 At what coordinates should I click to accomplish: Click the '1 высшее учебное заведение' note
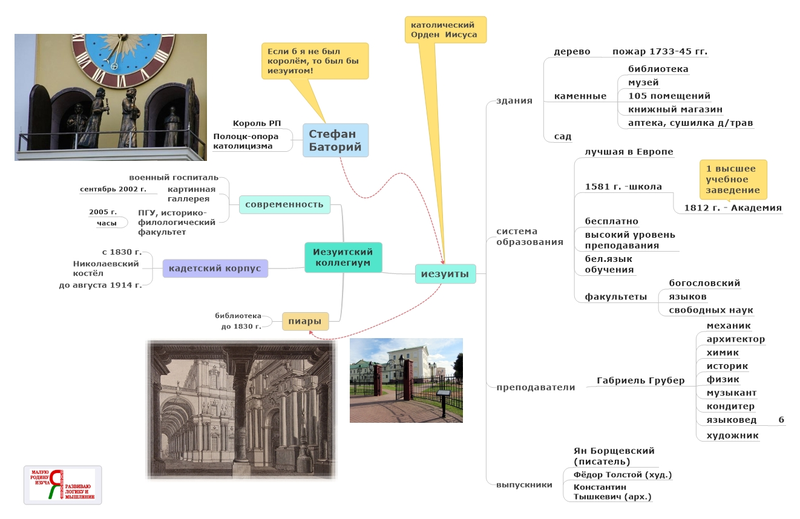733,179
